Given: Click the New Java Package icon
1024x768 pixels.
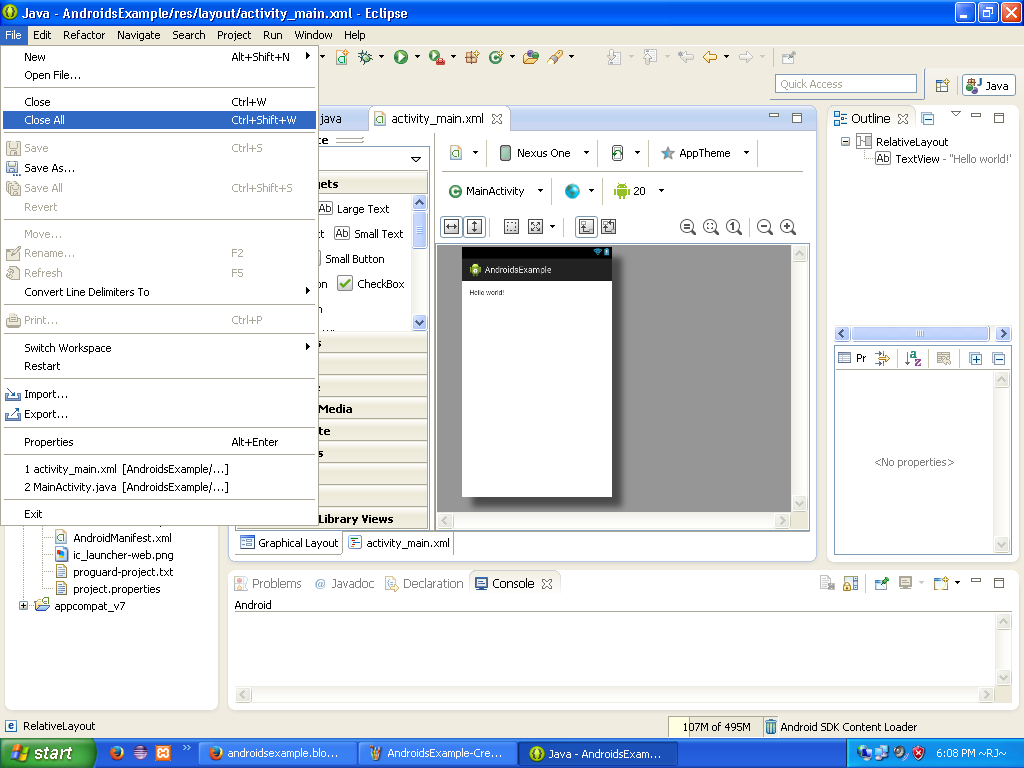Looking at the screenshot, I should pos(472,57).
